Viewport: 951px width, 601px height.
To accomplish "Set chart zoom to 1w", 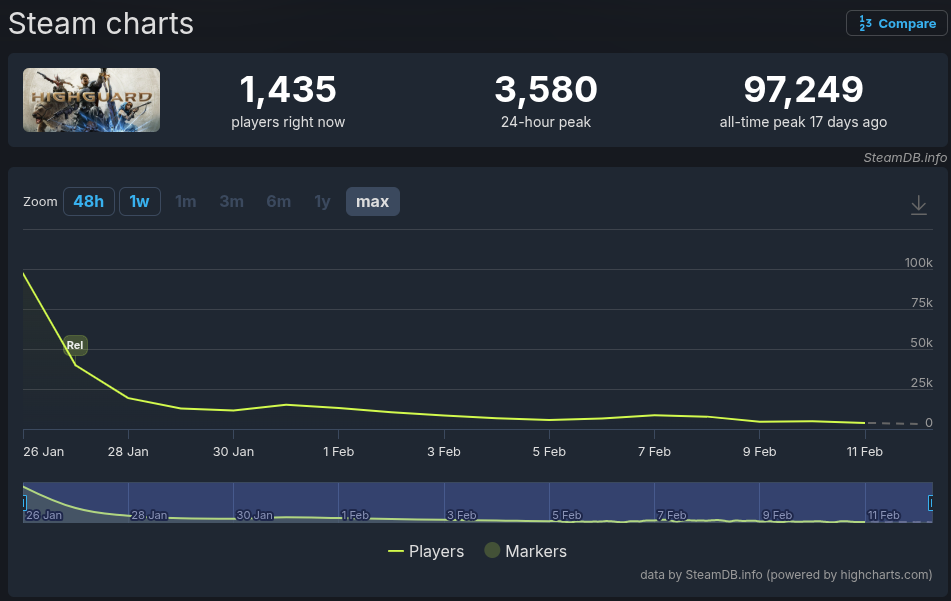I will click(x=139, y=201).
